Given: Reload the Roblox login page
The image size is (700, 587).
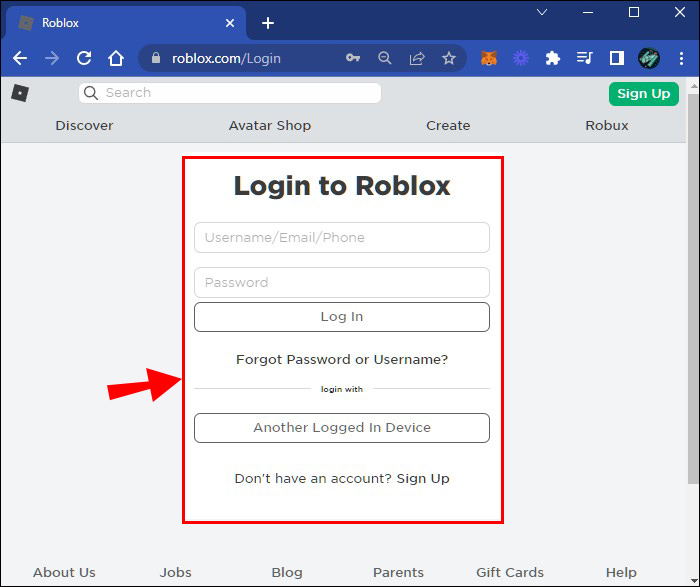Looking at the screenshot, I should tap(84, 58).
